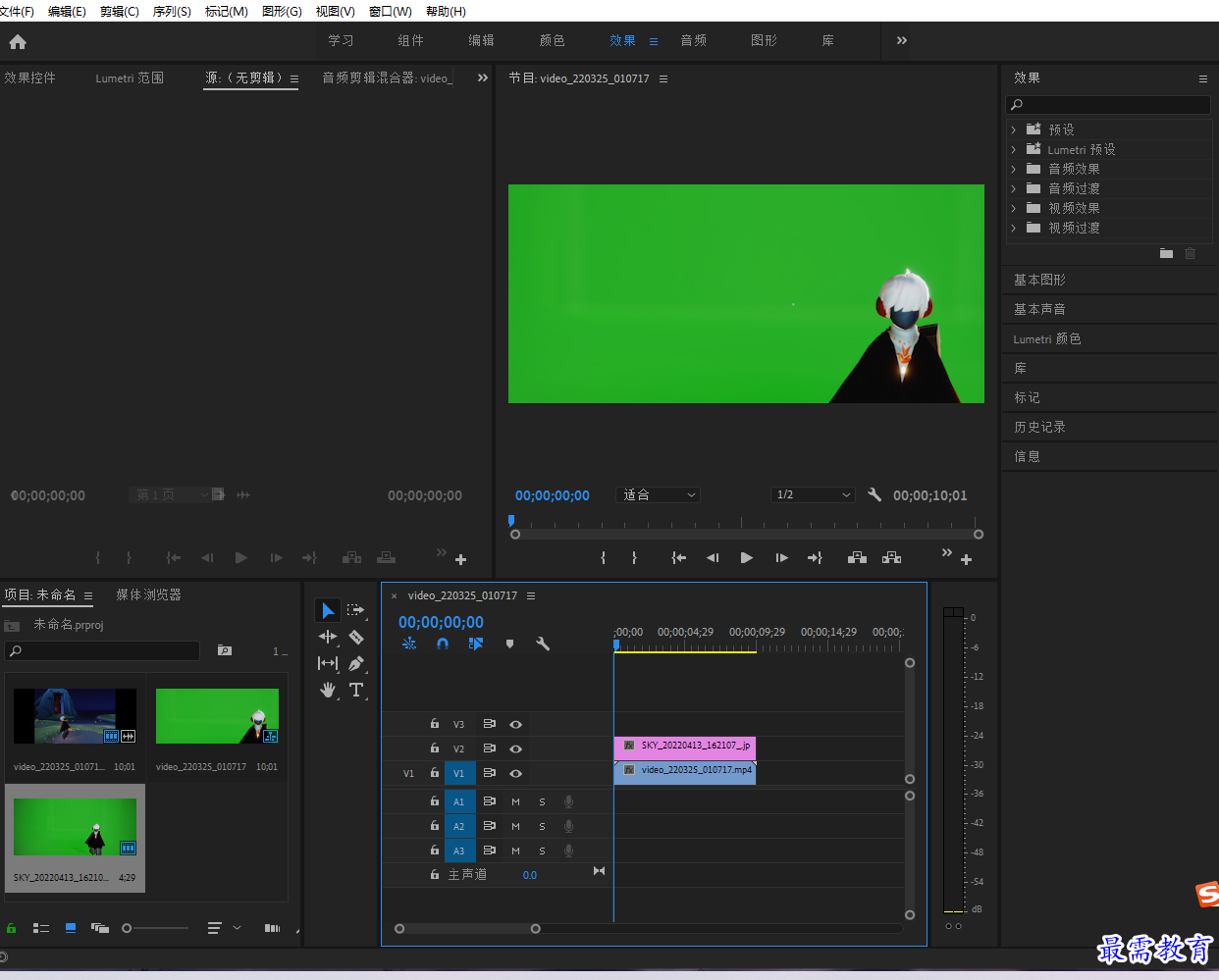The height and width of the screenshot is (980, 1219).
Task: Switch to 编辑 workspace tab
Action: tap(482, 40)
